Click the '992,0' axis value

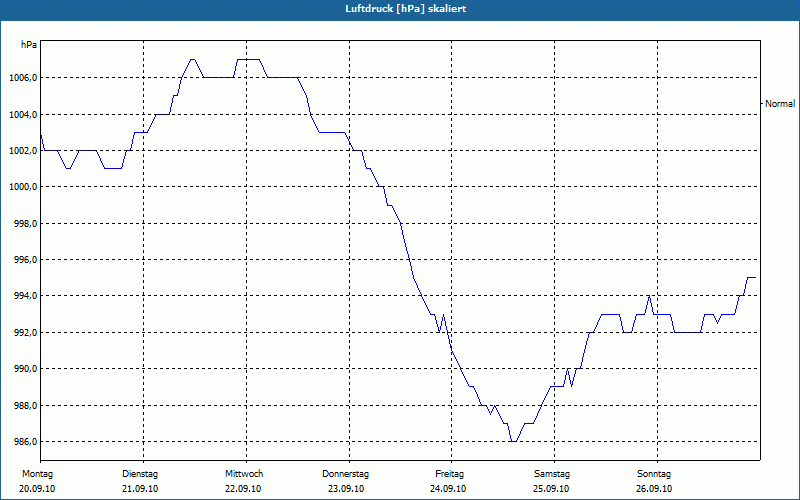pyautogui.click(x=25, y=333)
